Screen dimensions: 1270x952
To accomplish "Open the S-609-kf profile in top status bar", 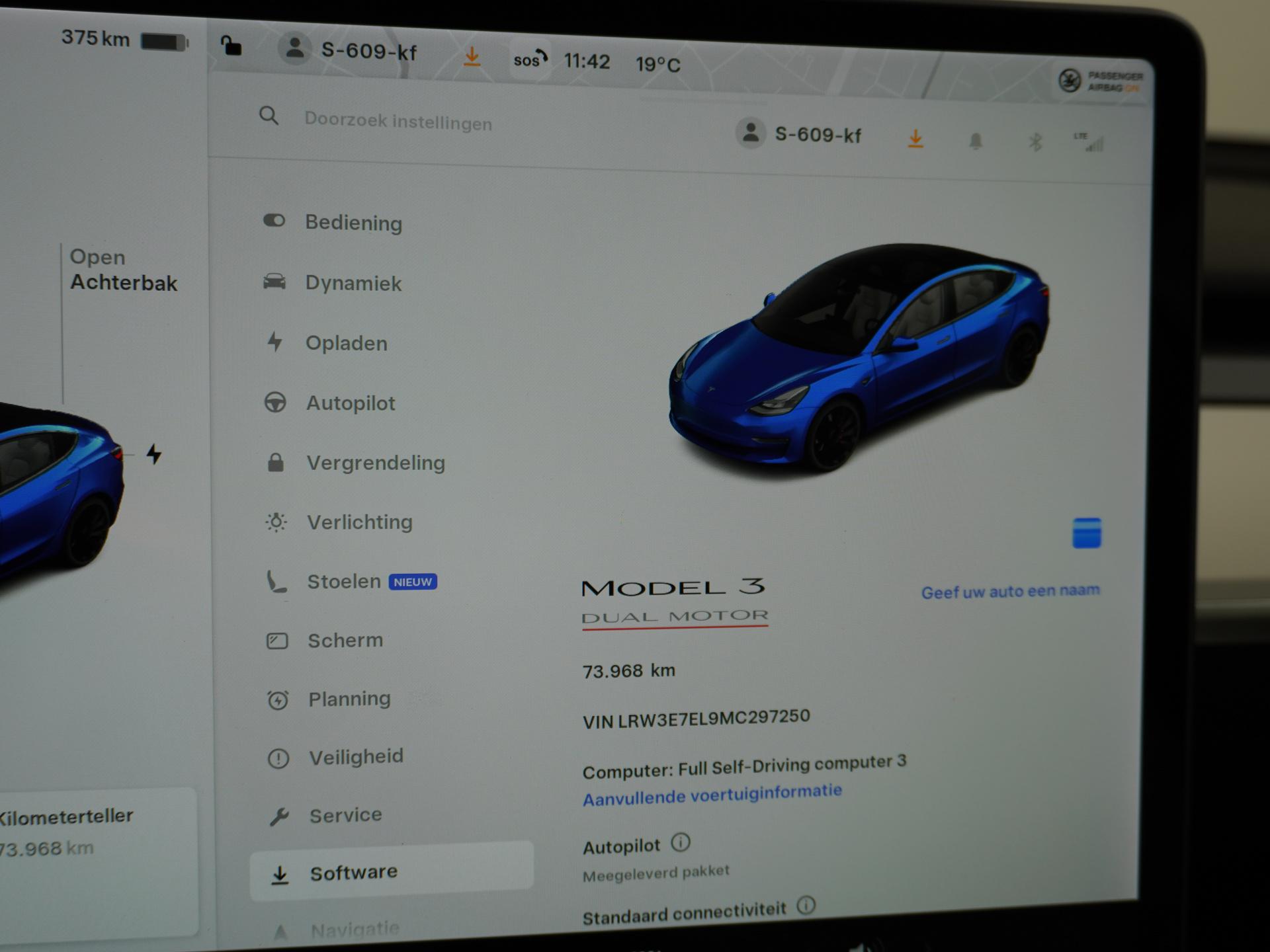I will point(348,50).
